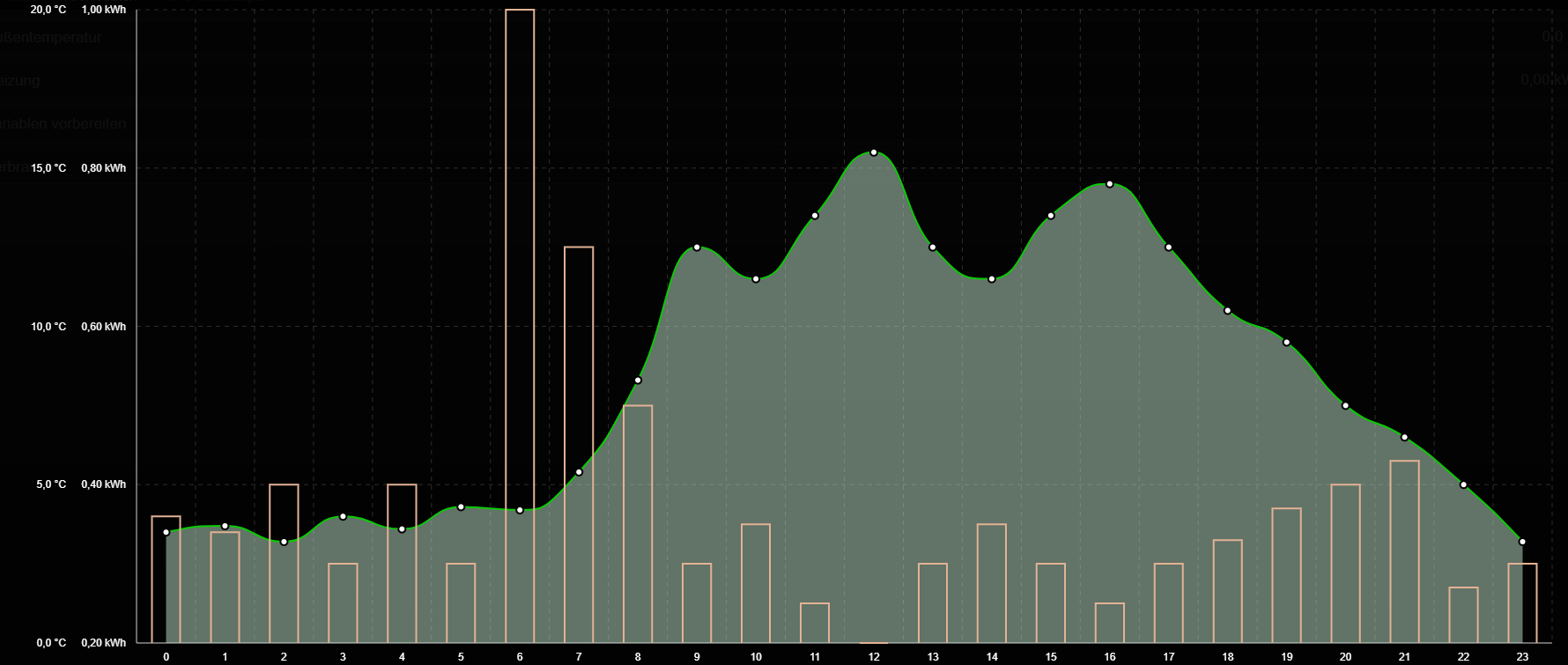
Task: Click the temperature point at hour 23
Action: [1522, 542]
